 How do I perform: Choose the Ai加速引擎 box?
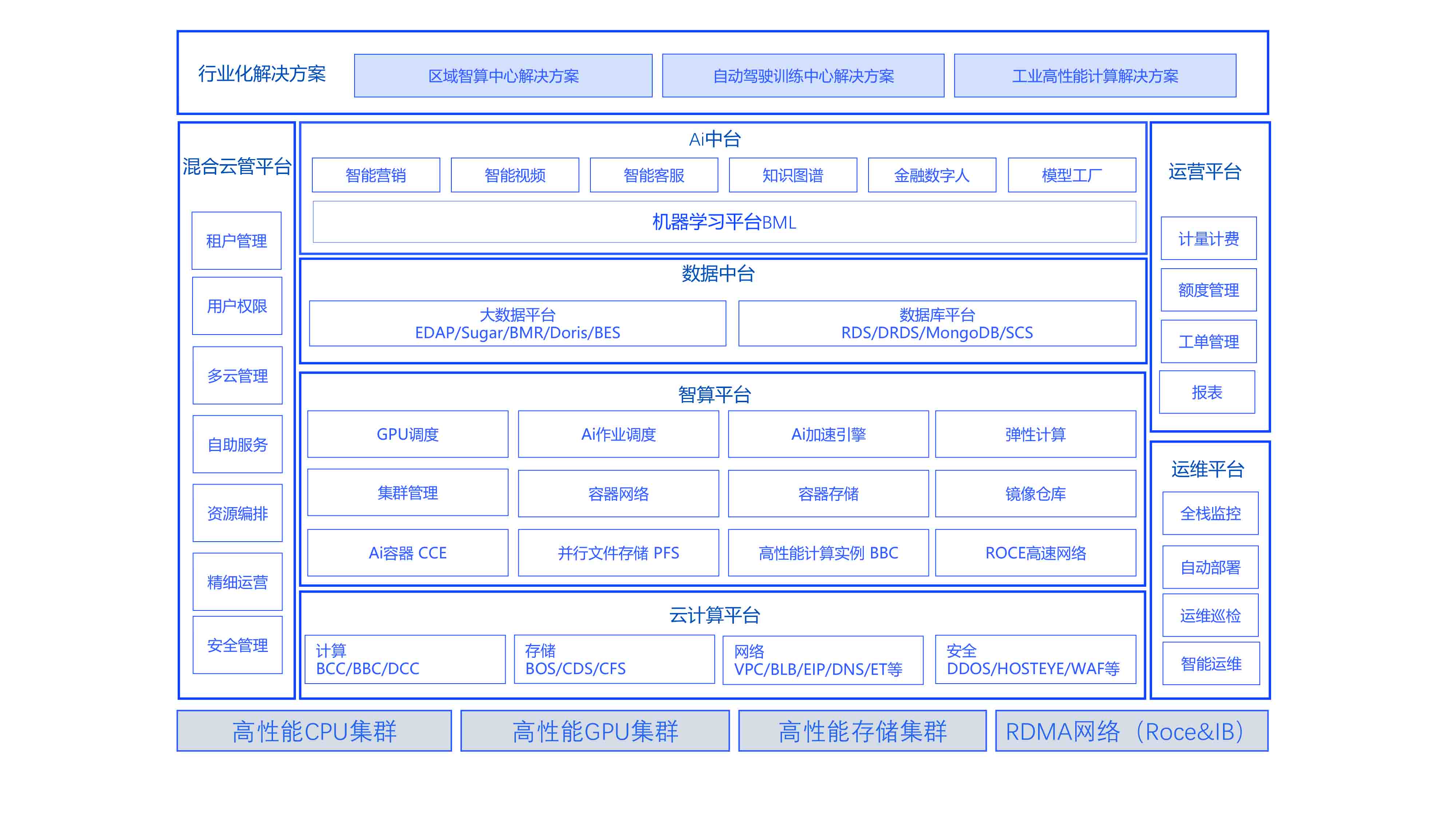coord(828,434)
